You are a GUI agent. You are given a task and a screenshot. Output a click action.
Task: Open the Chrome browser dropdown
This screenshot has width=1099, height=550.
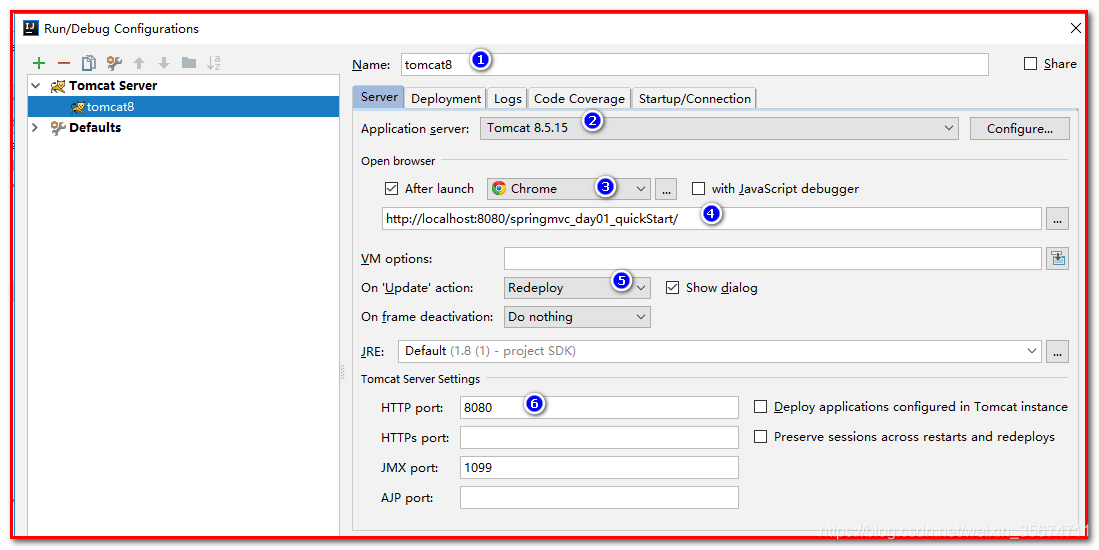[x=569, y=188]
